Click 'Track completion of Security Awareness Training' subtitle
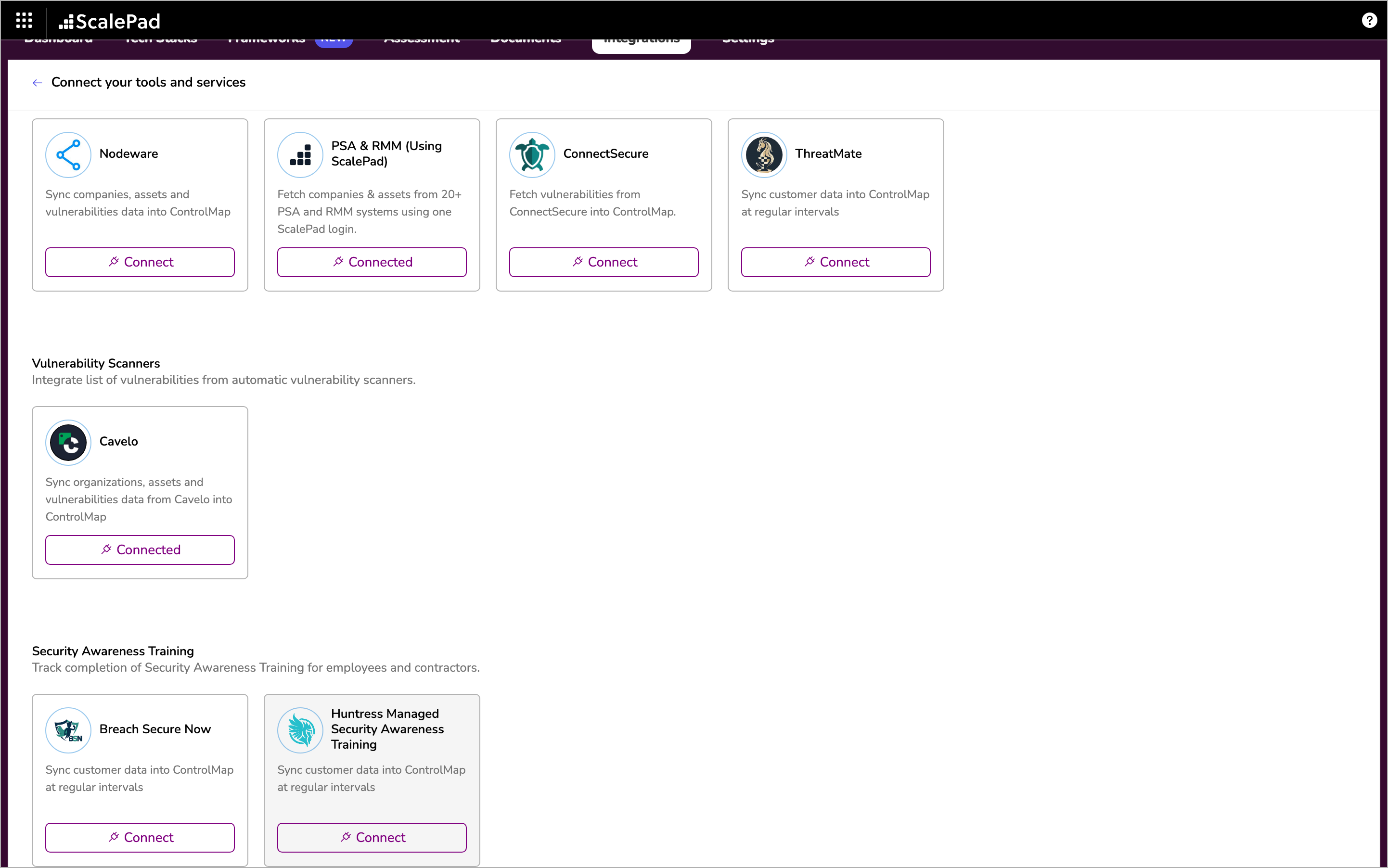This screenshot has height=868, width=1388. point(256,668)
